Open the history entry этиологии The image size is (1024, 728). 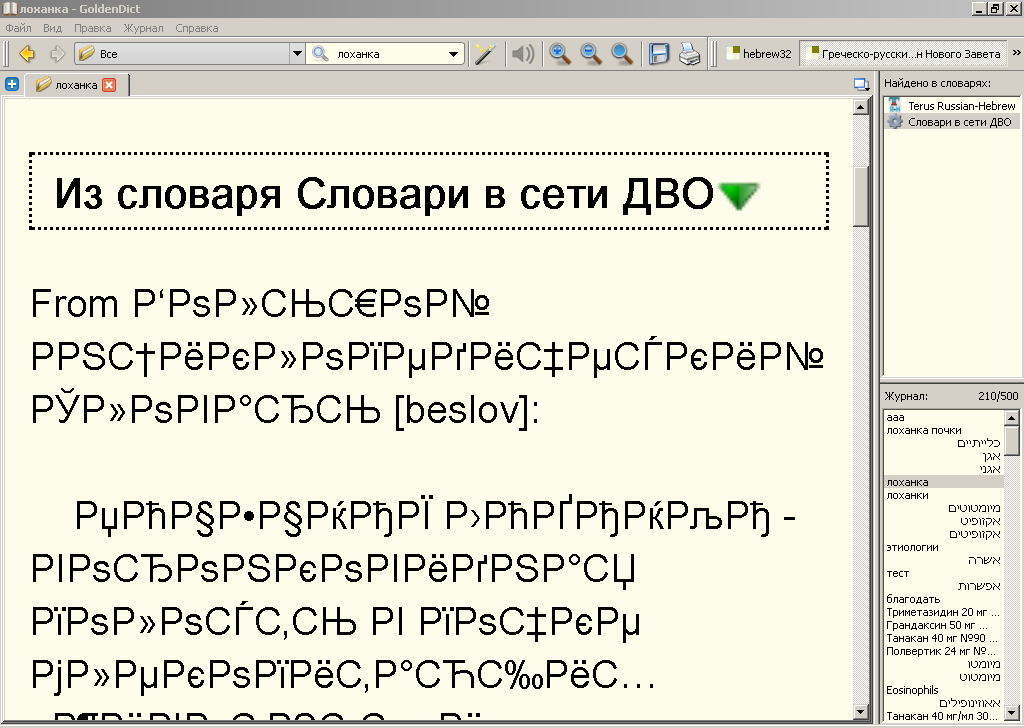pyautogui.click(x=944, y=547)
